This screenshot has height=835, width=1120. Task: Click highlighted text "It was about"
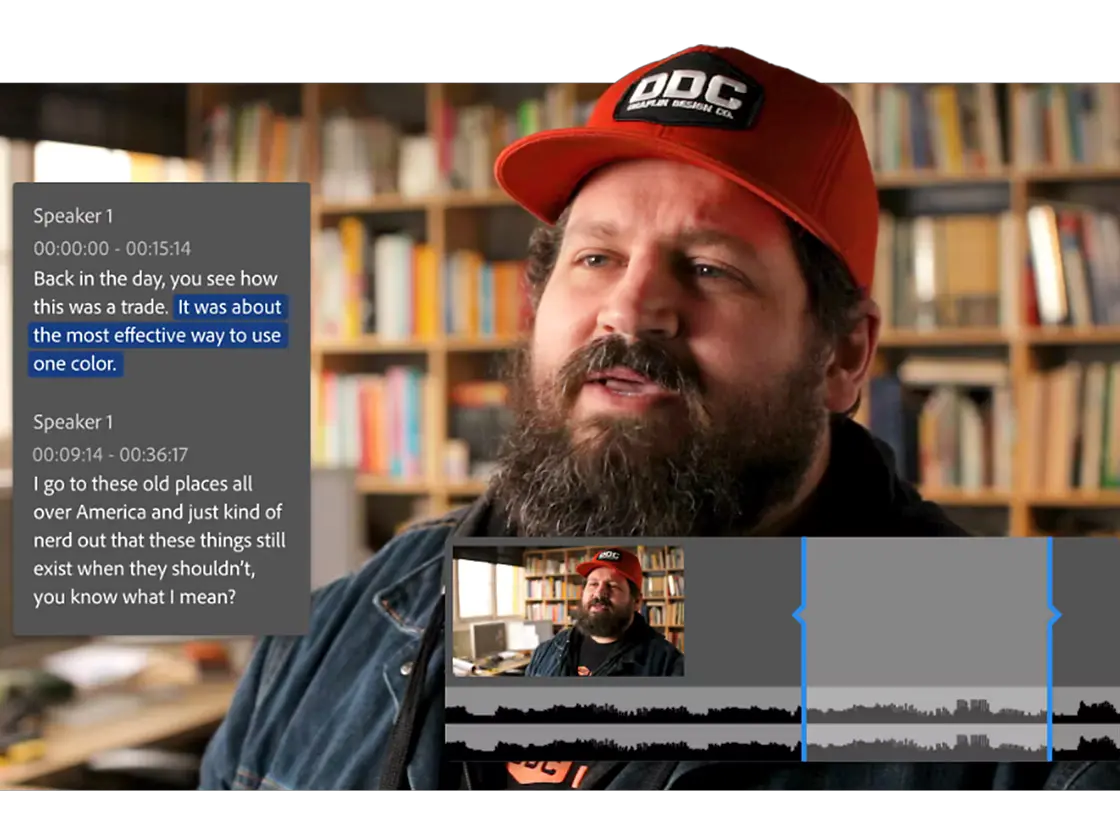pyautogui.click(x=229, y=307)
